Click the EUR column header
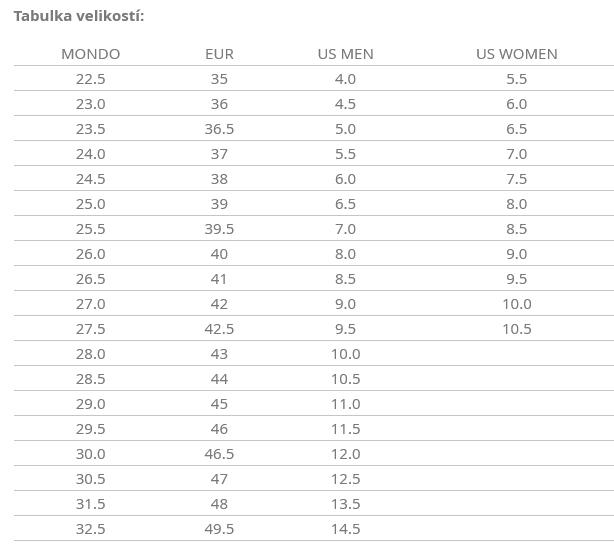Screen dimensions: 614x546 point(219,54)
